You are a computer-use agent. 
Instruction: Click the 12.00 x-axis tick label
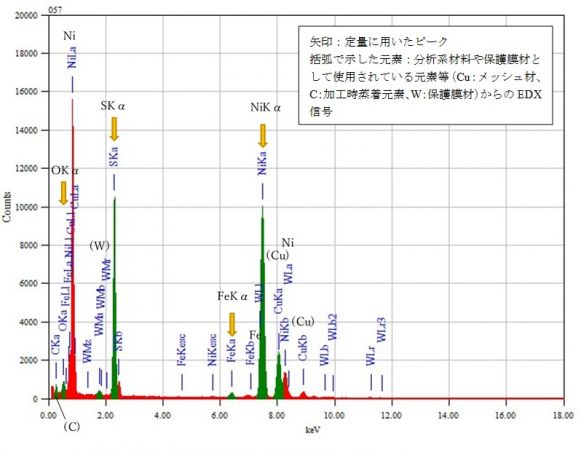click(x=391, y=416)
